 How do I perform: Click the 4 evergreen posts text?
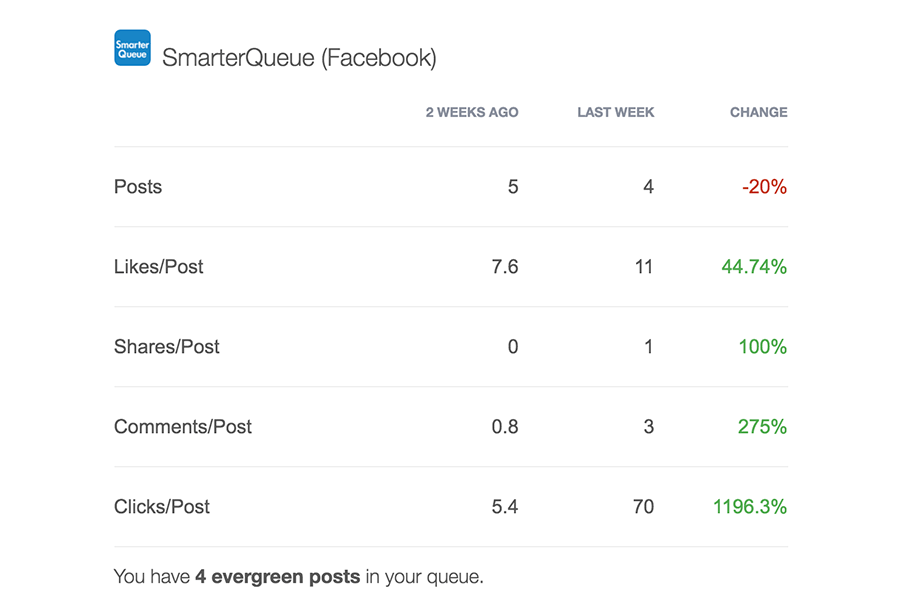(x=278, y=576)
